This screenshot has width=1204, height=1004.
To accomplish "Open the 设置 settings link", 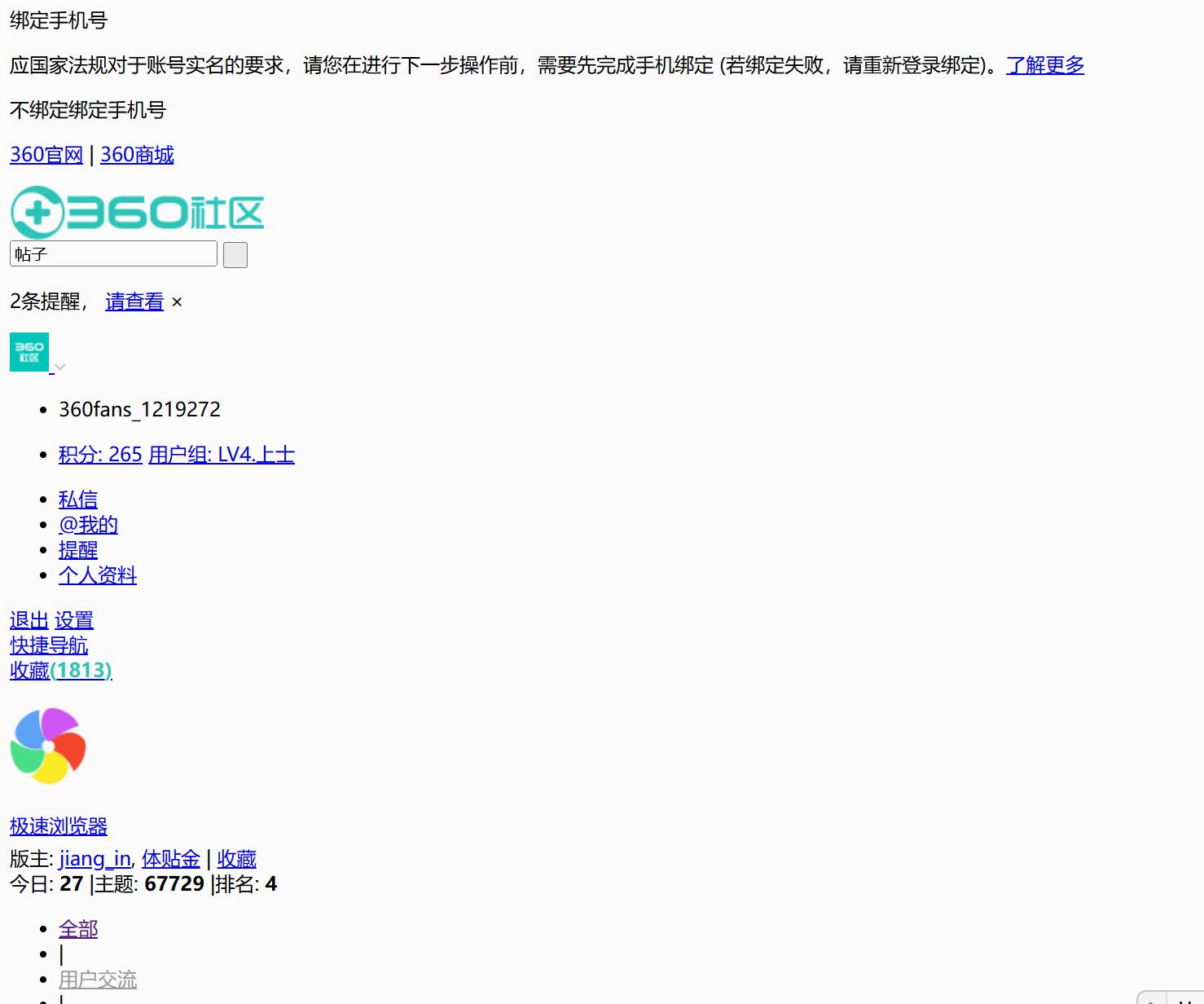I will (74, 620).
